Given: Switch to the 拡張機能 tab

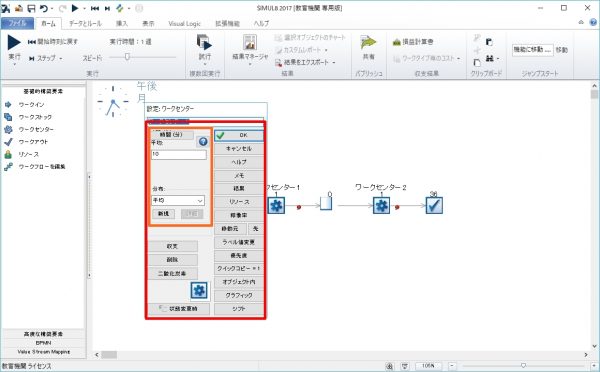Looking at the screenshot, I should click(x=227, y=23).
